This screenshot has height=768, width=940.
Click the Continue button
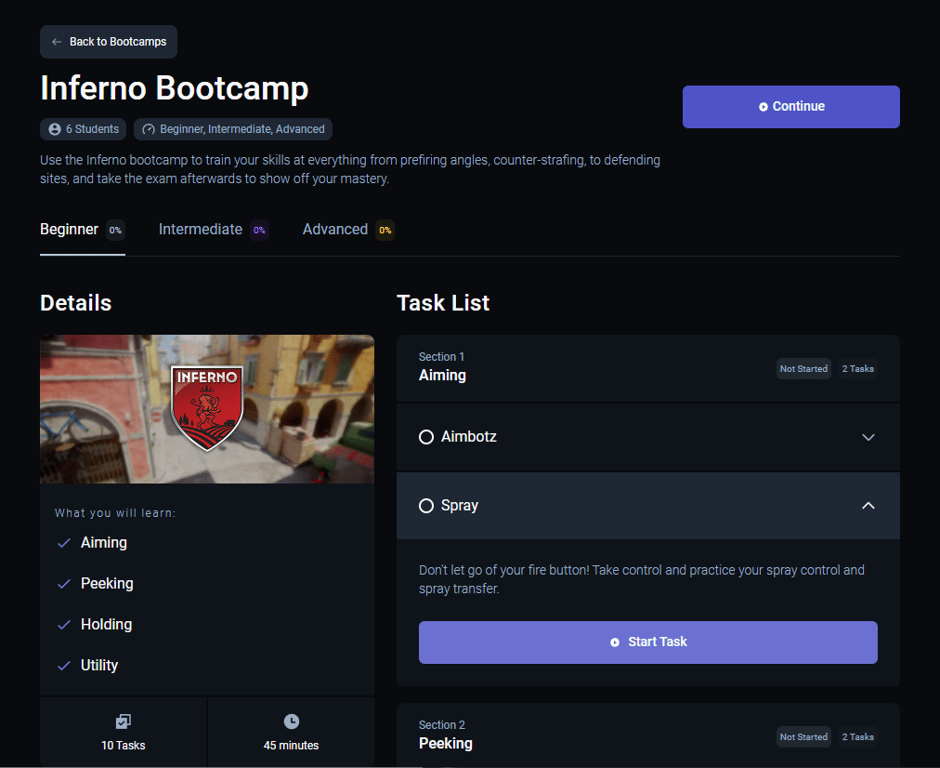pyautogui.click(x=791, y=107)
